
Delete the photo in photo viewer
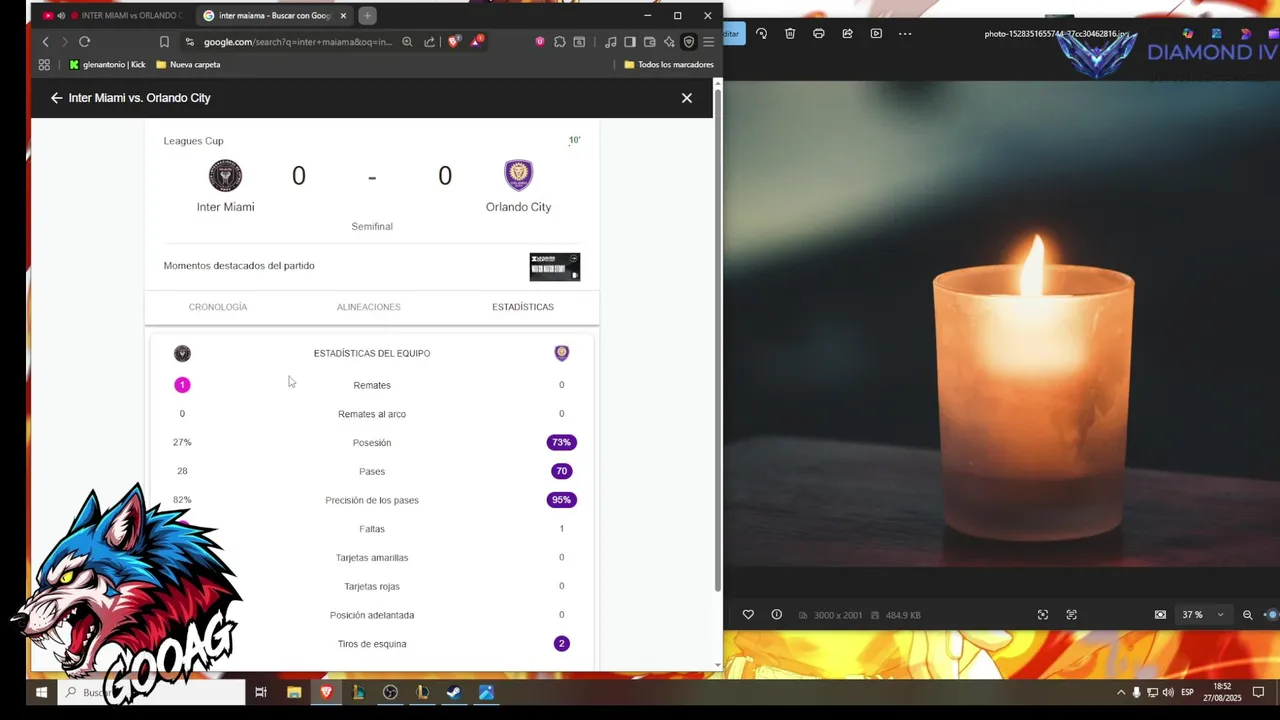pos(790,33)
